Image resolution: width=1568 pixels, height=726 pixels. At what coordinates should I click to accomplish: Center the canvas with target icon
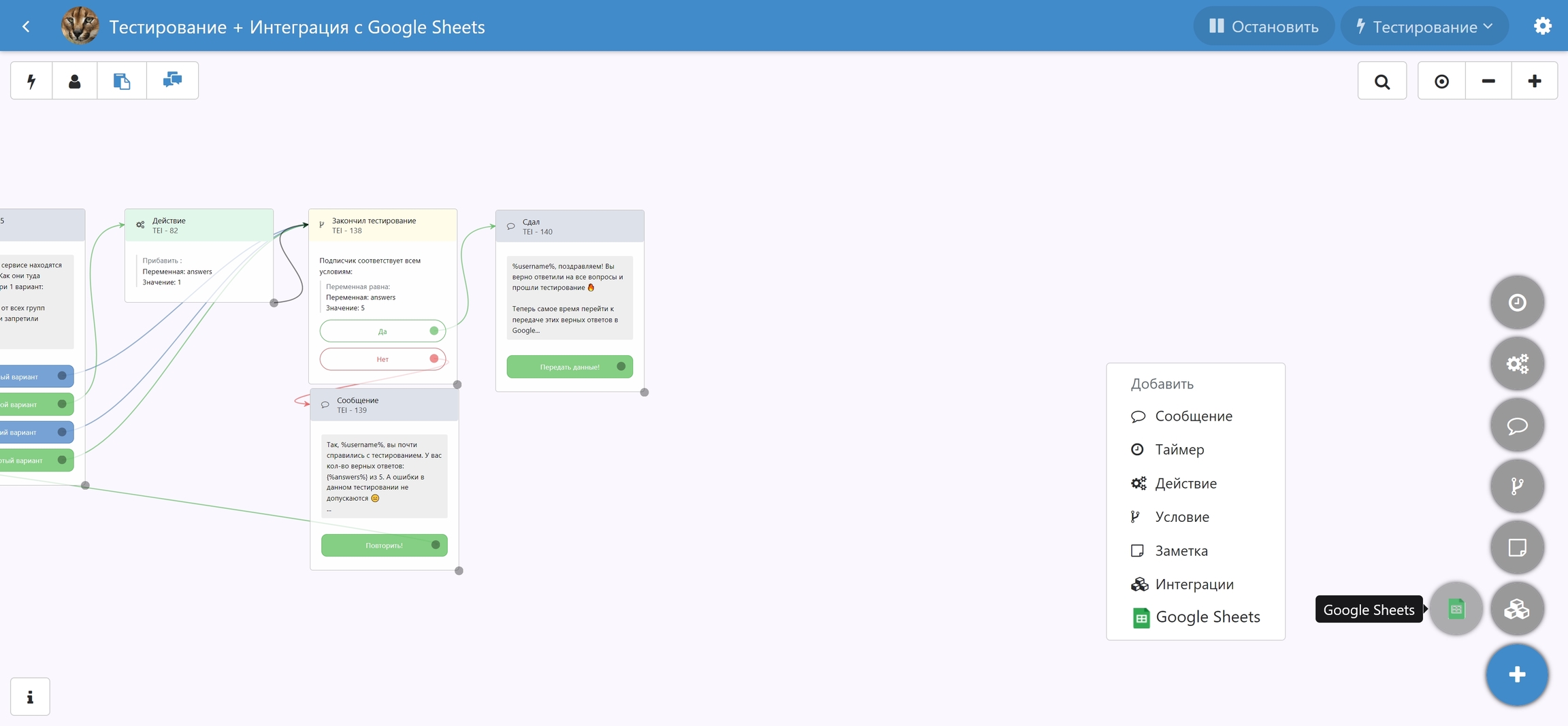(1441, 81)
